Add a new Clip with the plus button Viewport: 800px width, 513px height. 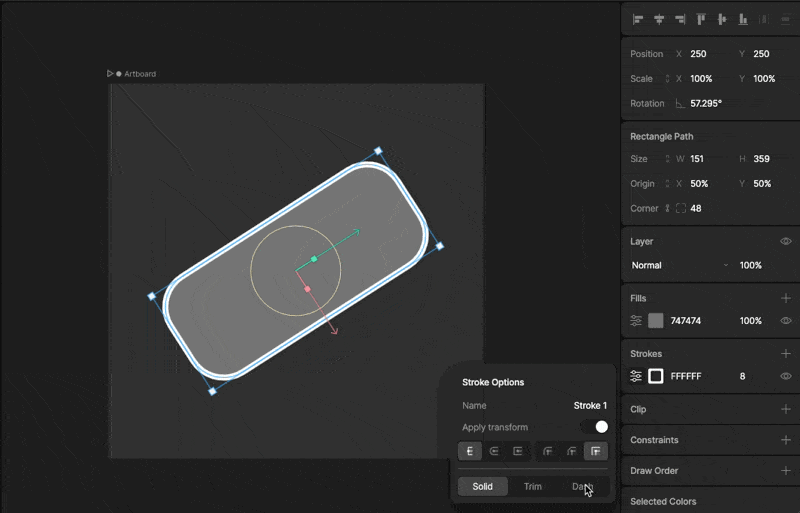(785, 409)
